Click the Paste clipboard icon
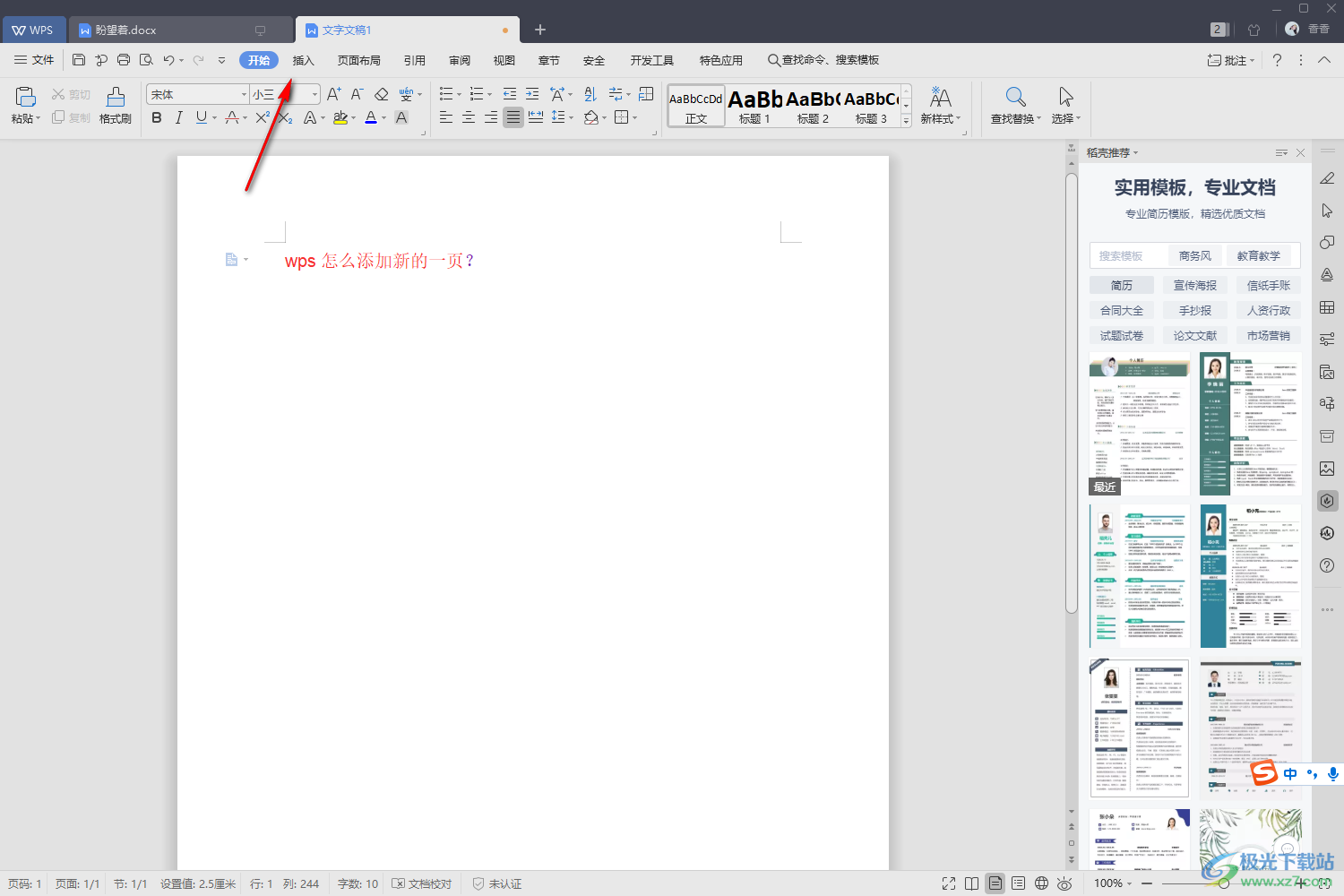Screen dimensions: 1344x896 [25, 96]
